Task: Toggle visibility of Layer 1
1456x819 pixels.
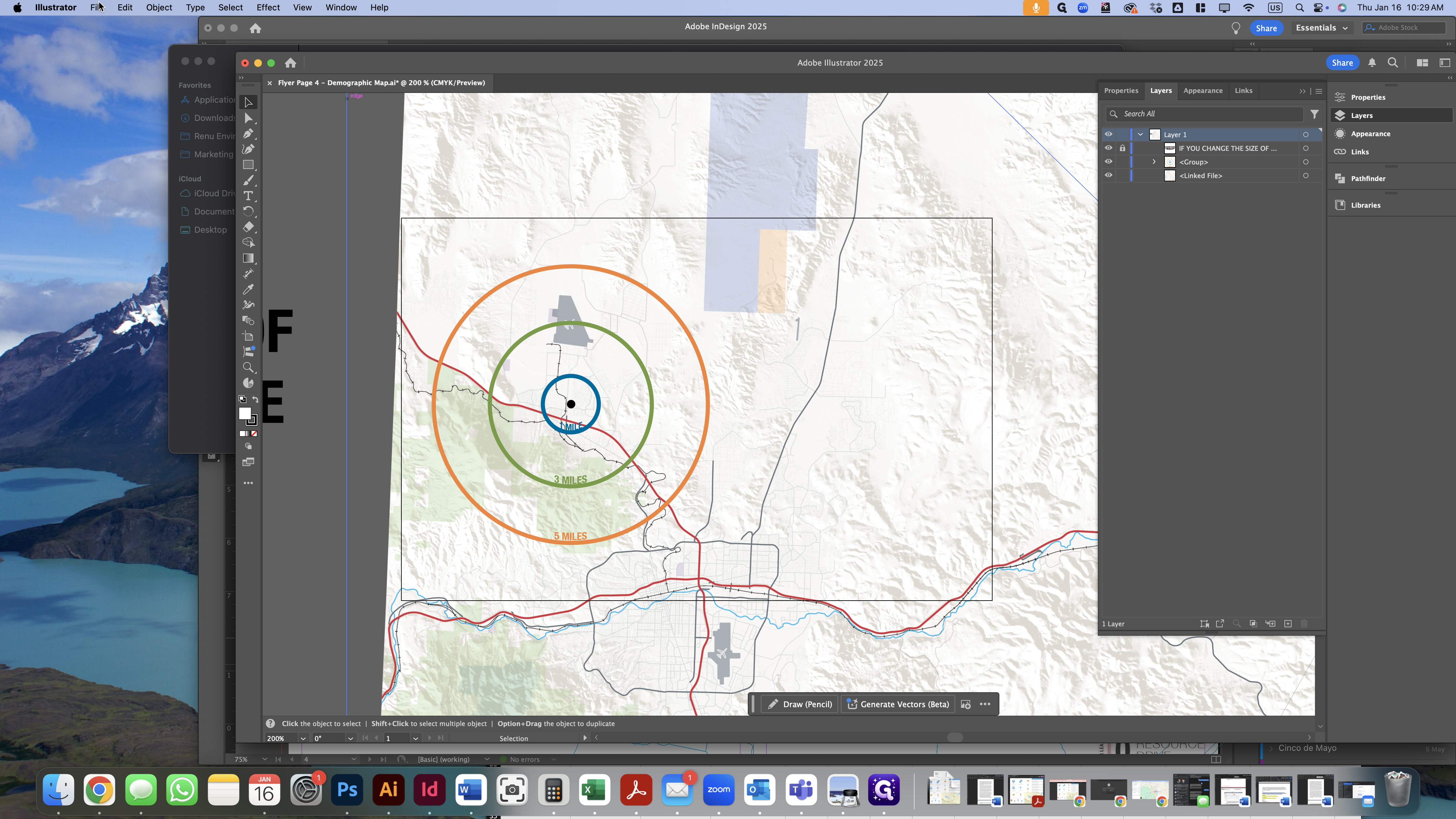Action: point(1108,135)
